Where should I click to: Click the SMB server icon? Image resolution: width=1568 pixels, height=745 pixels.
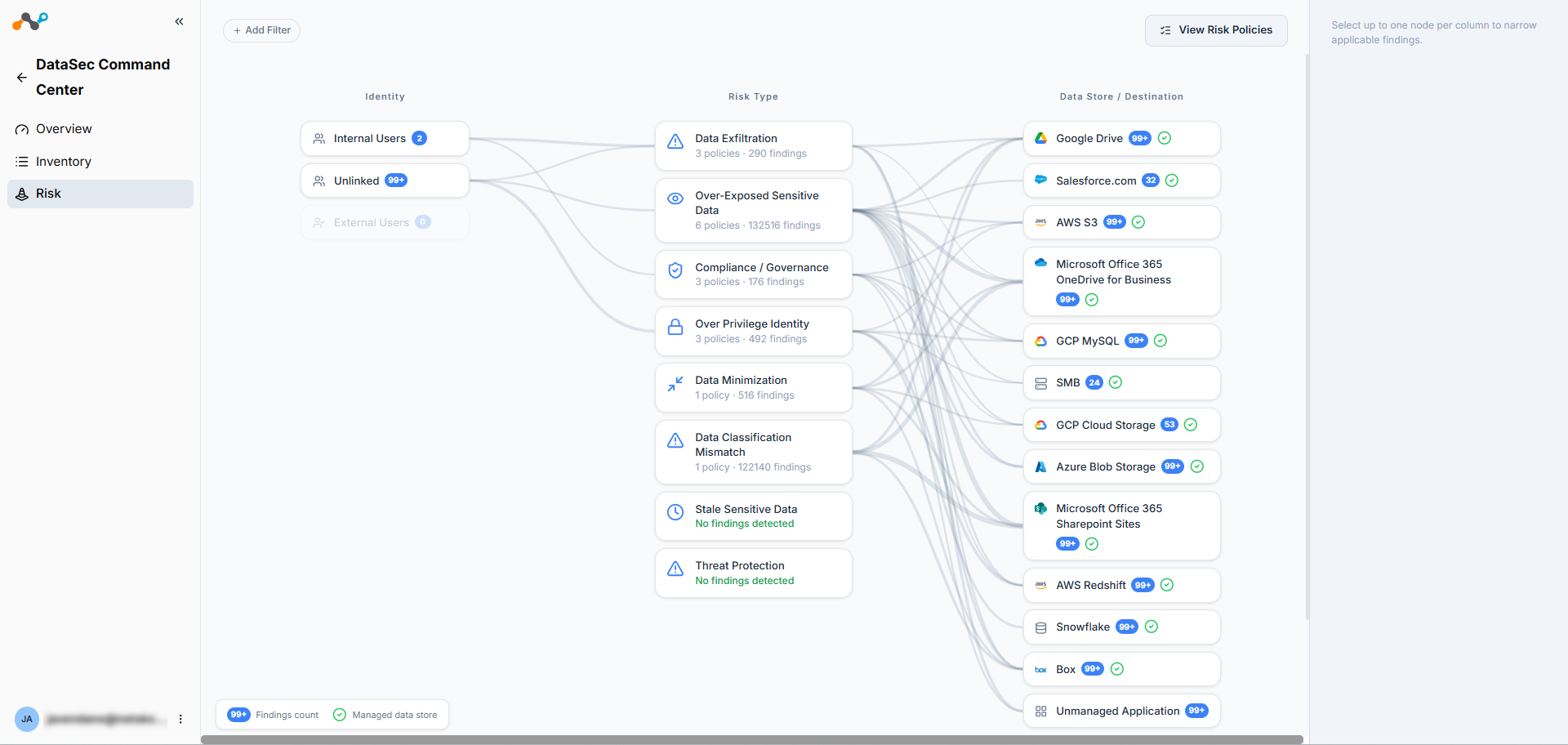(x=1040, y=383)
